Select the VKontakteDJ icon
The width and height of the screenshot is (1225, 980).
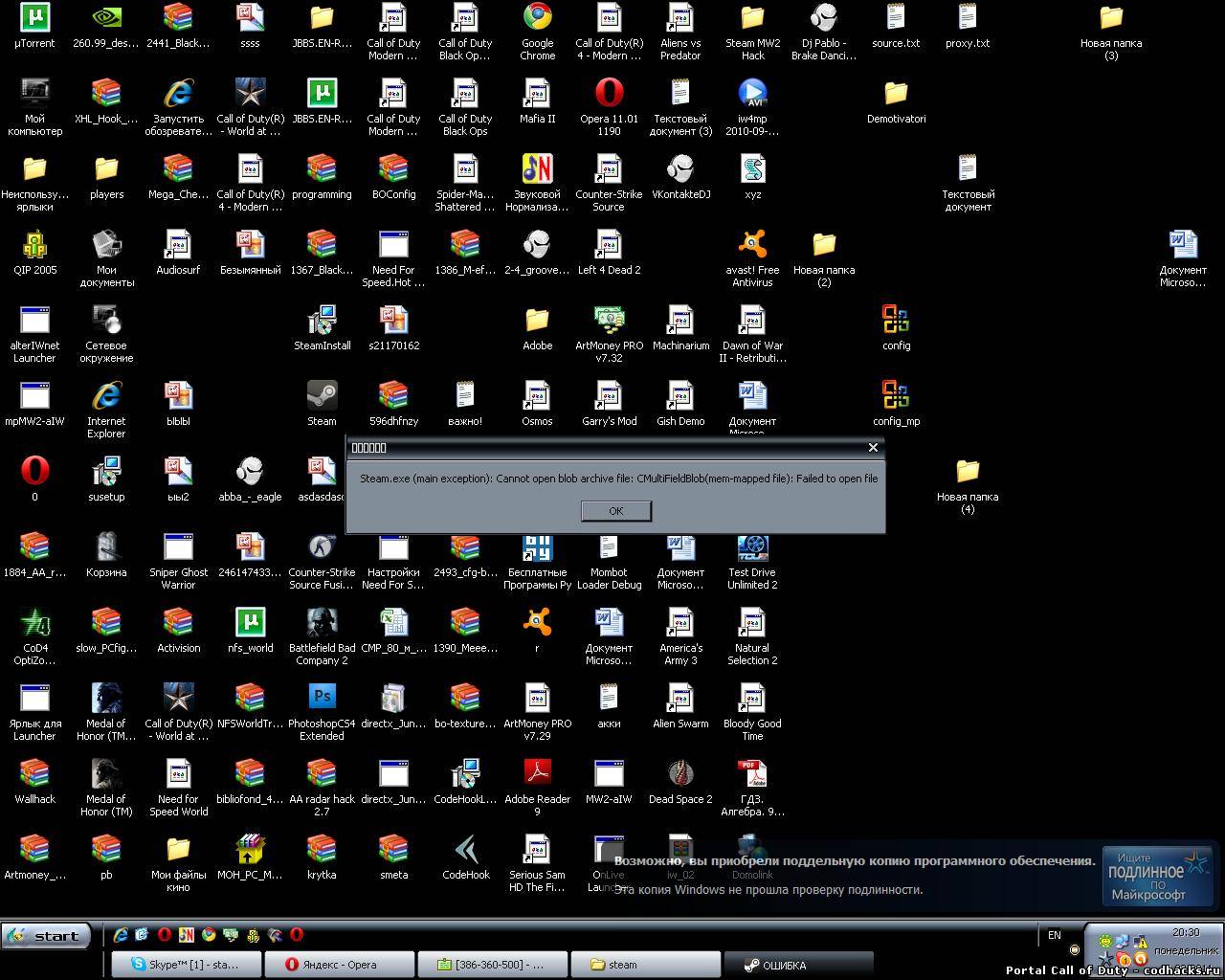[x=680, y=177]
